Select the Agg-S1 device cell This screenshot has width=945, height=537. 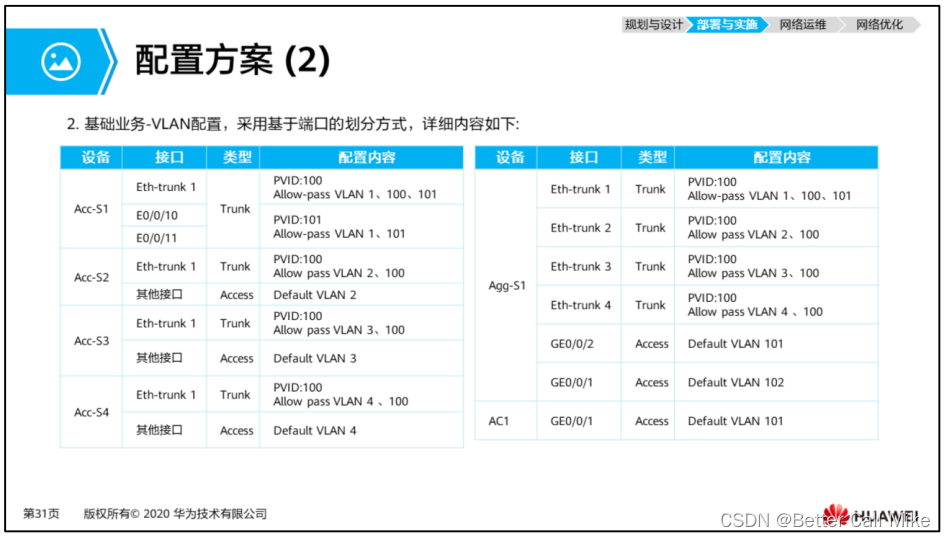(x=506, y=285)
